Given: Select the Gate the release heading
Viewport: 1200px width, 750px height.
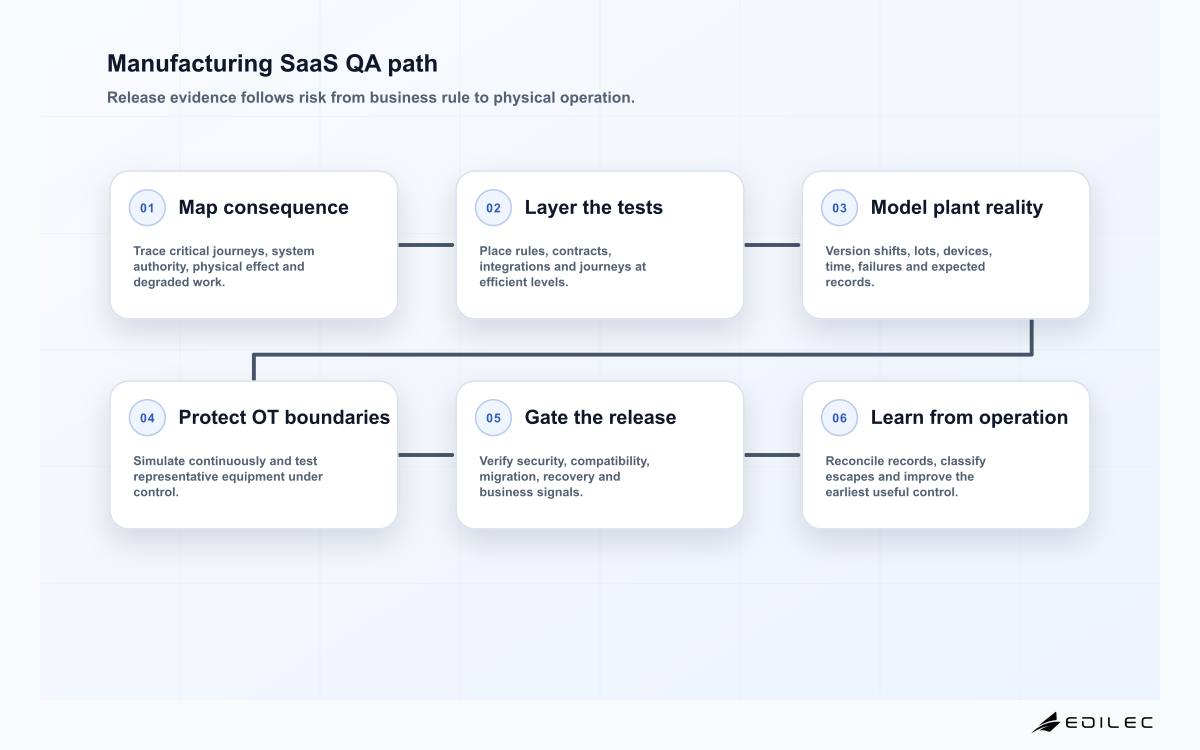Looking at the screenshot, I should coord(600,418).
